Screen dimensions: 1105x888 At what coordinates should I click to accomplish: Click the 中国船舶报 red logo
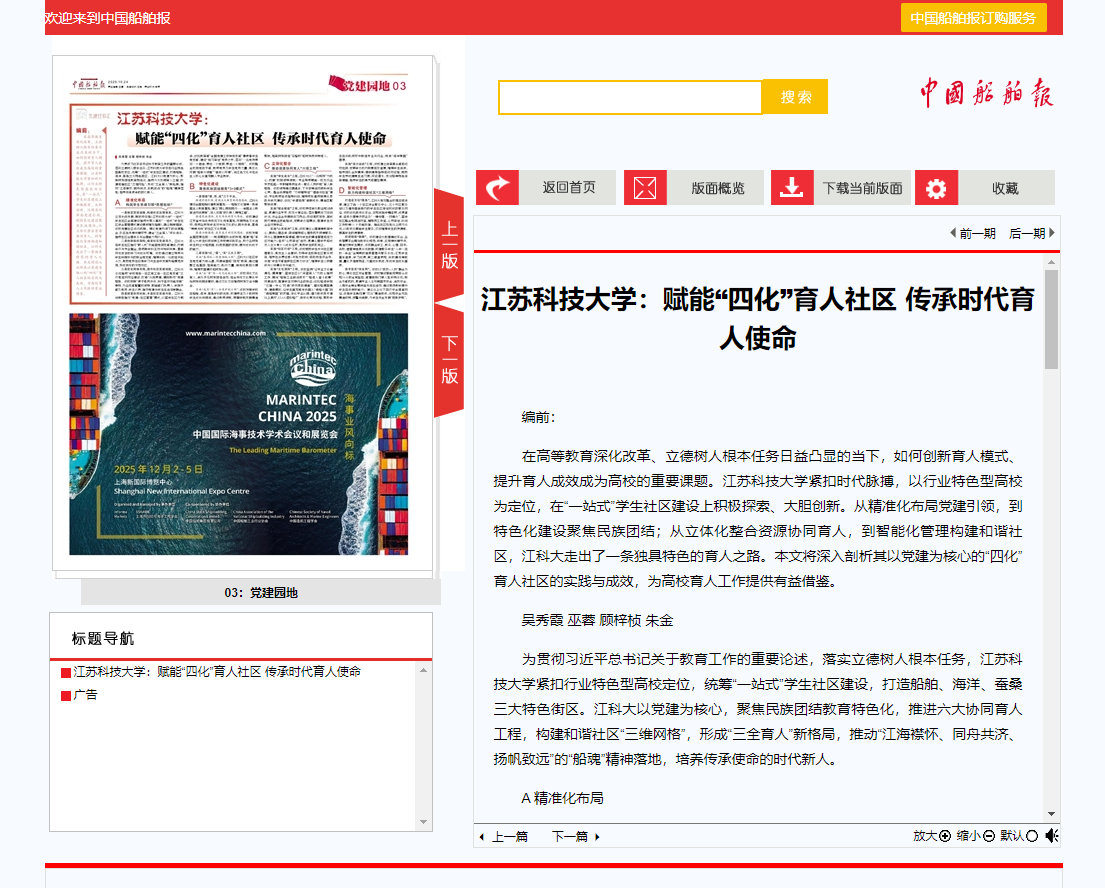(987, 94)
